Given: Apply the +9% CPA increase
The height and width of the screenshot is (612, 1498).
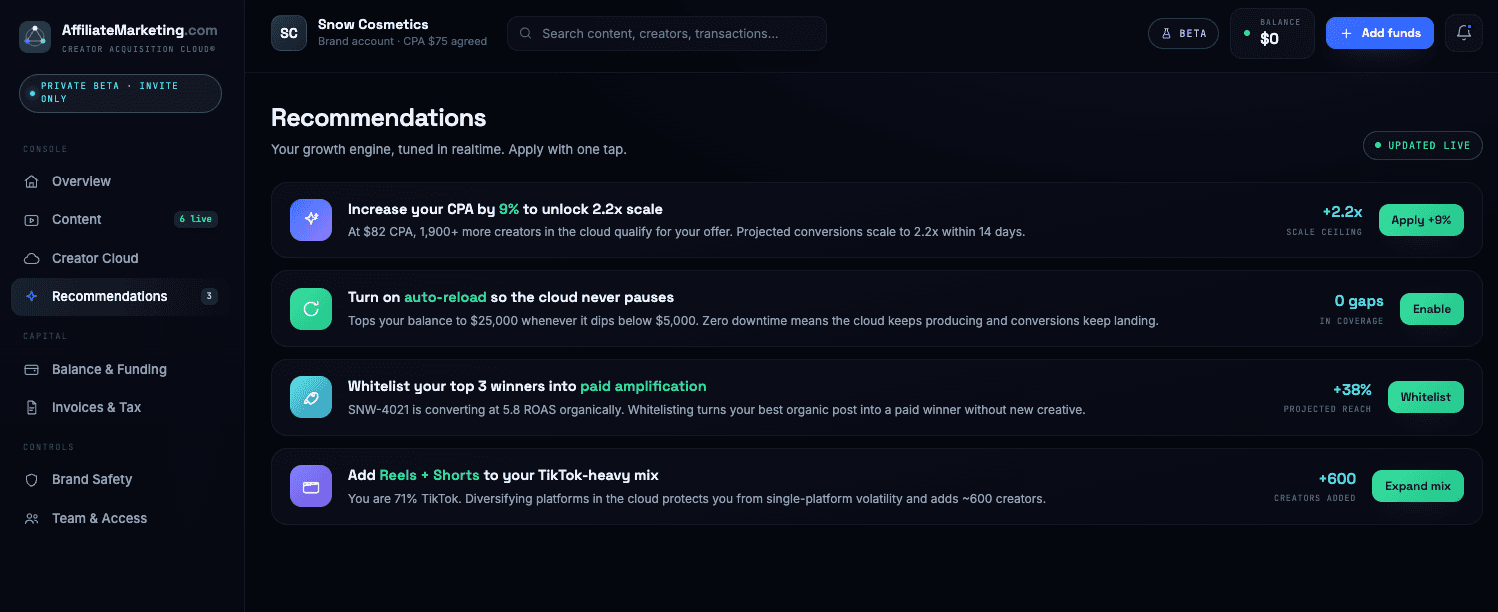Looking at the screenshot, I should click(1421, 220).
